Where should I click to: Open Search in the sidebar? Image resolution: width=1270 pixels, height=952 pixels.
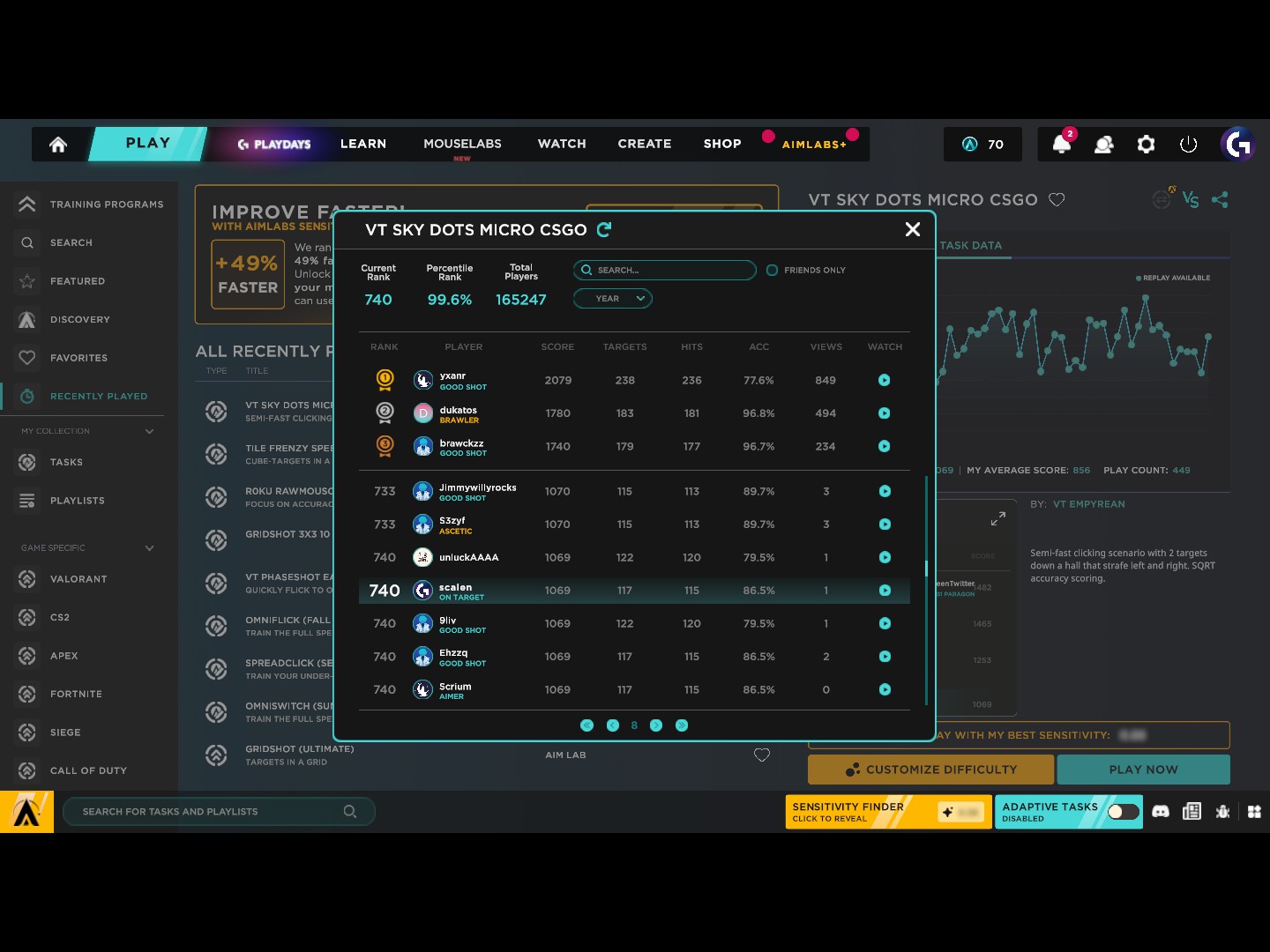pyautogui.click(x=55, y=243)
